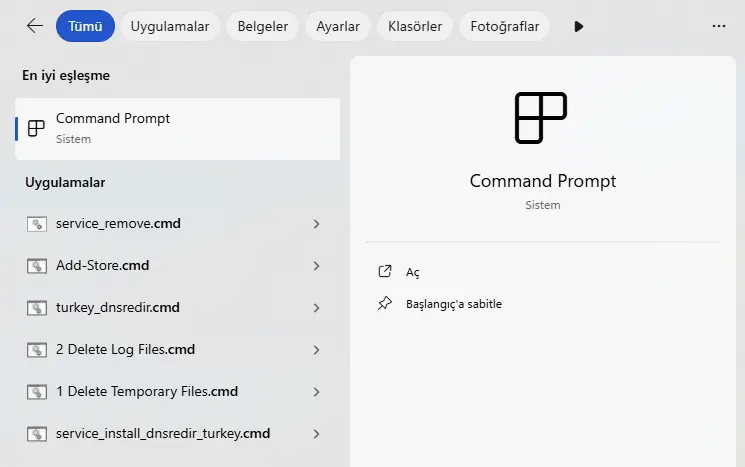Click the large Command Prompt icon in preview
Viewport: 745px width, 467px height.
click(541, 118)
